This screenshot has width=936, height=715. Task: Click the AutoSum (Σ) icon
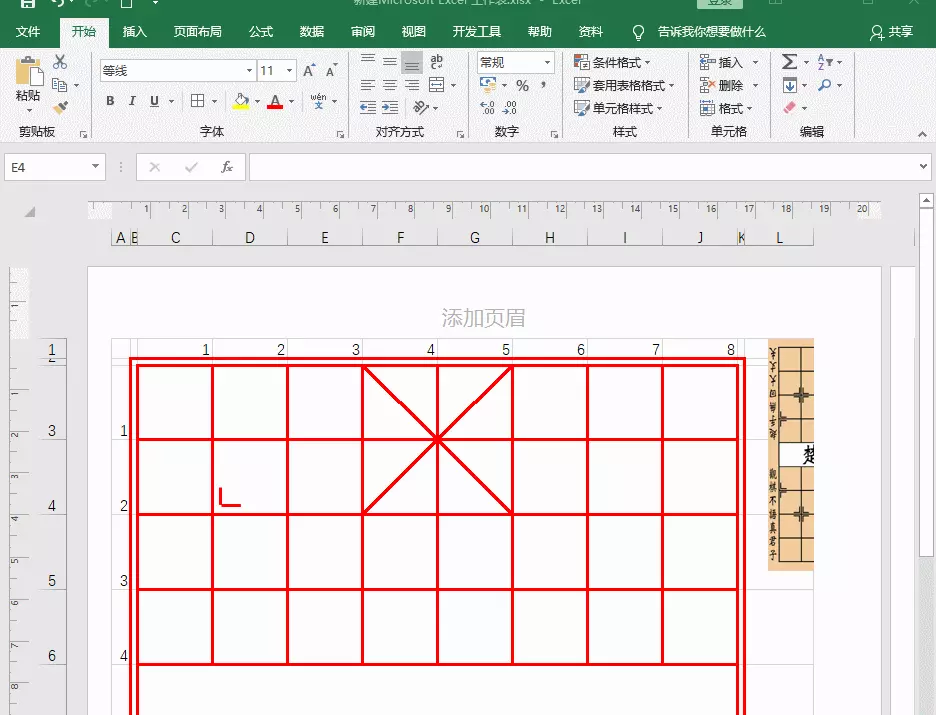coord(788,62)
